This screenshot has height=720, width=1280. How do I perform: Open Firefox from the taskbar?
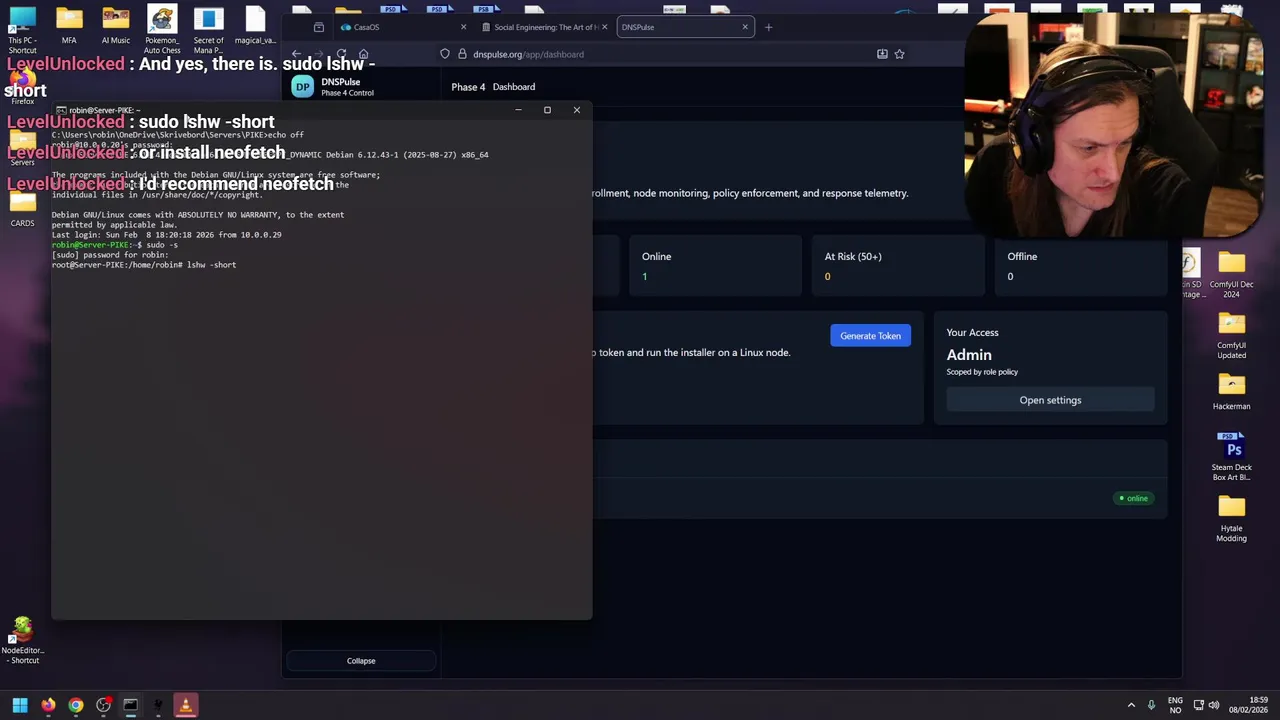[x=48, y=705]
